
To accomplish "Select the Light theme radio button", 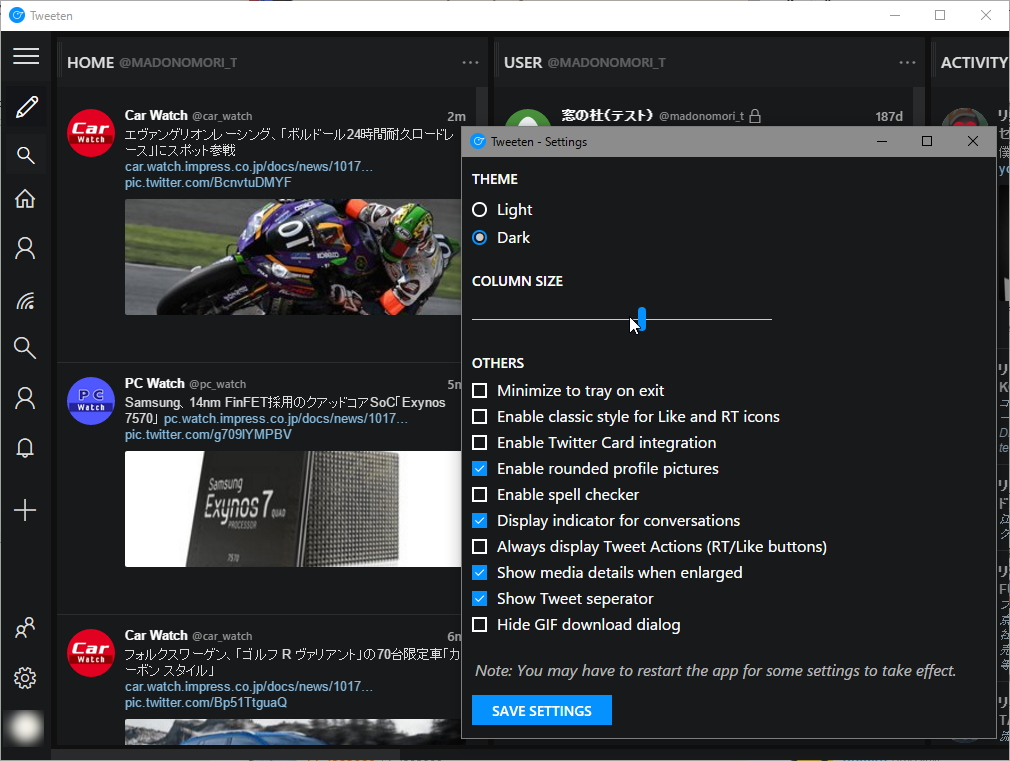I will (479, 209).
